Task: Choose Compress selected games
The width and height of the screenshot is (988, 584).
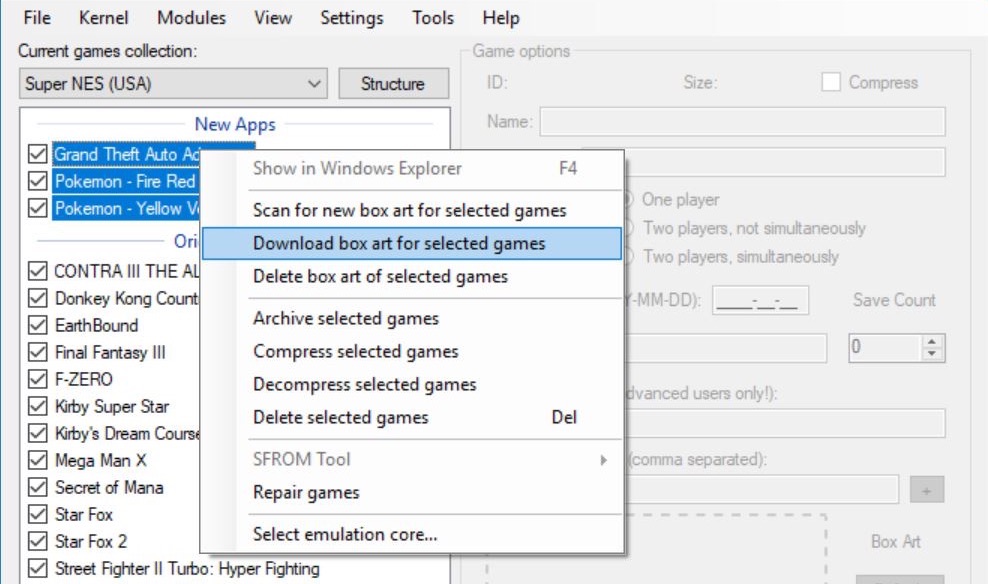Action: pyautogui.click(x=412, y=352)
